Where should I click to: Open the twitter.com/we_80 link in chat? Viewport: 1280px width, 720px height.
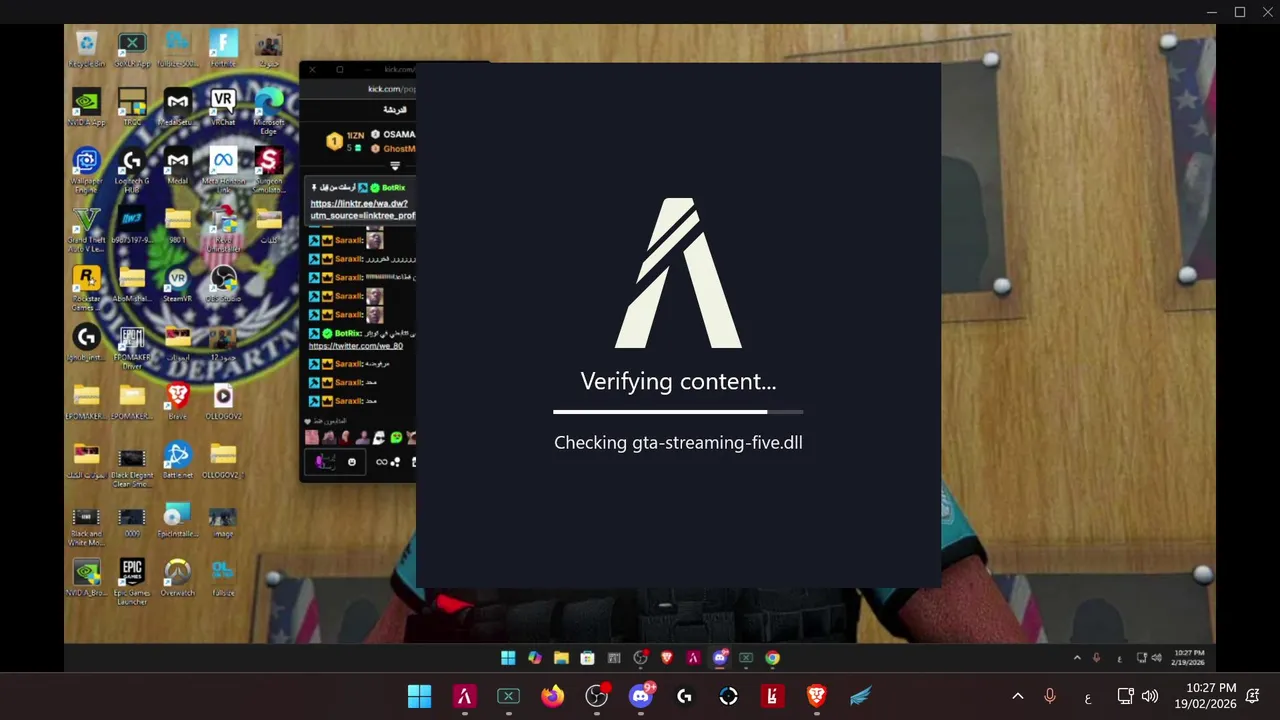(x=355, y=346)
